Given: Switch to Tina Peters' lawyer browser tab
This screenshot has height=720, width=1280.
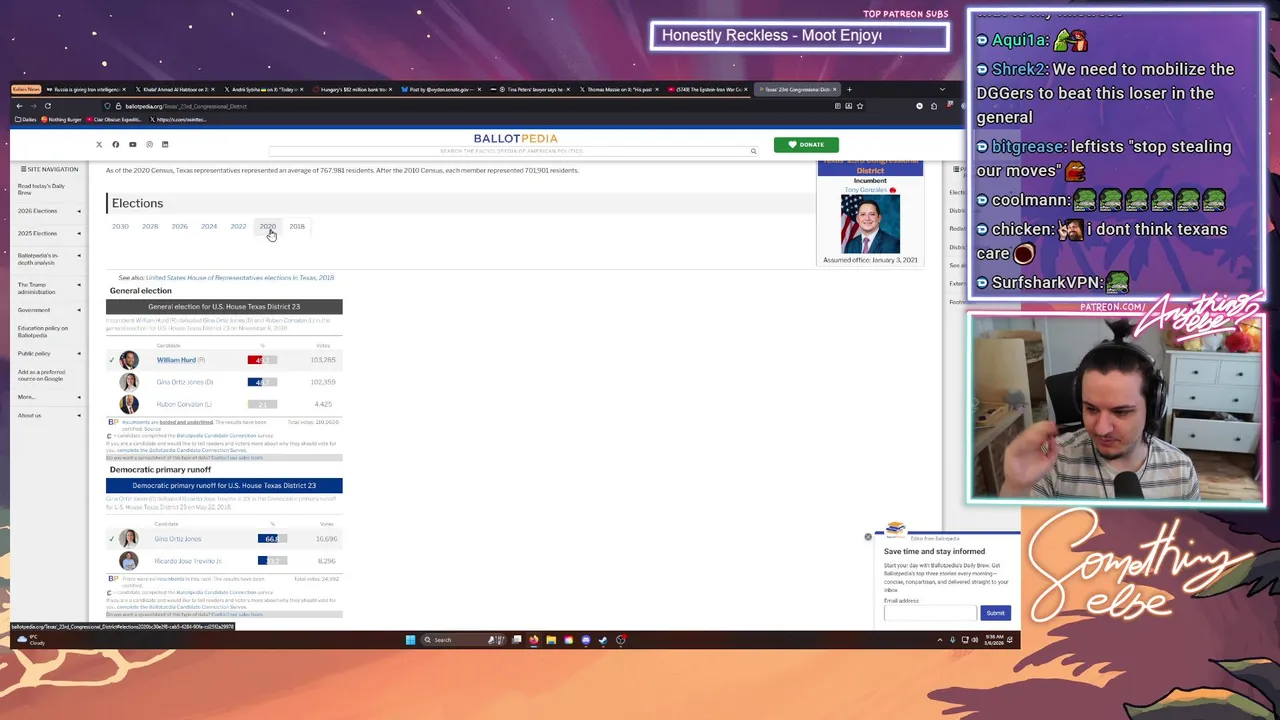Looking at the screenshot, I should coord(532,89).
